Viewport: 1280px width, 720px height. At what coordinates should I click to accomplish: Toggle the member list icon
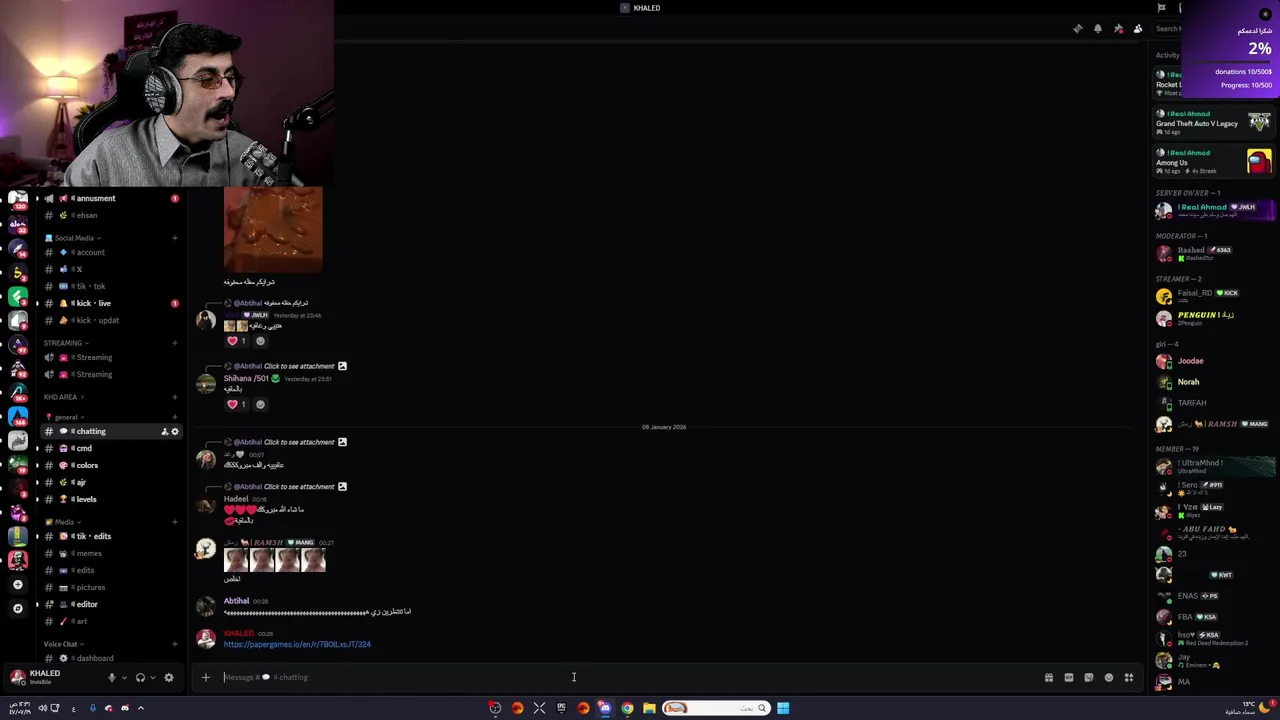pyautogui.click(x=1138, y=29)
